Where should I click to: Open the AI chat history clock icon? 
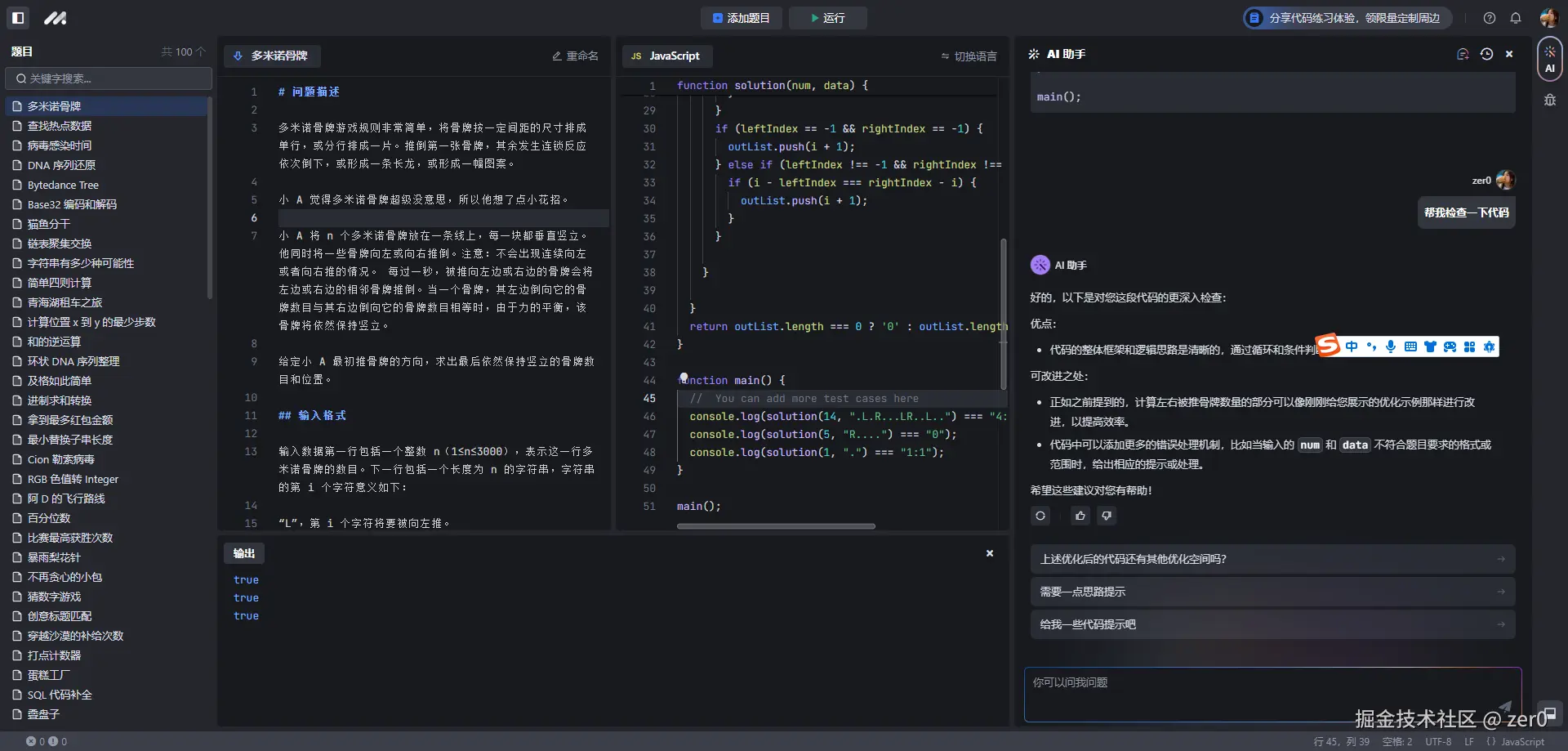pyautogui.click(x=1486, y=53)
